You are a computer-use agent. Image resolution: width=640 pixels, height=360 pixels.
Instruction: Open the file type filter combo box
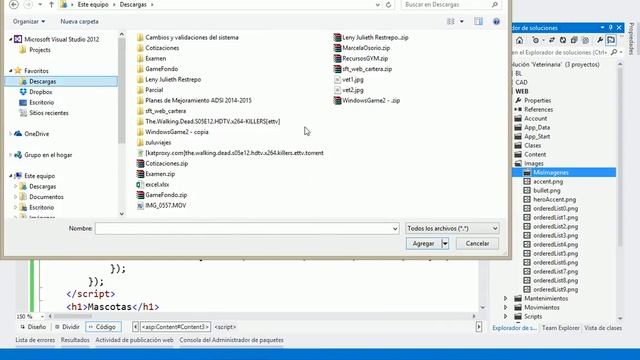pyautogui.click(x=452, y=228)
